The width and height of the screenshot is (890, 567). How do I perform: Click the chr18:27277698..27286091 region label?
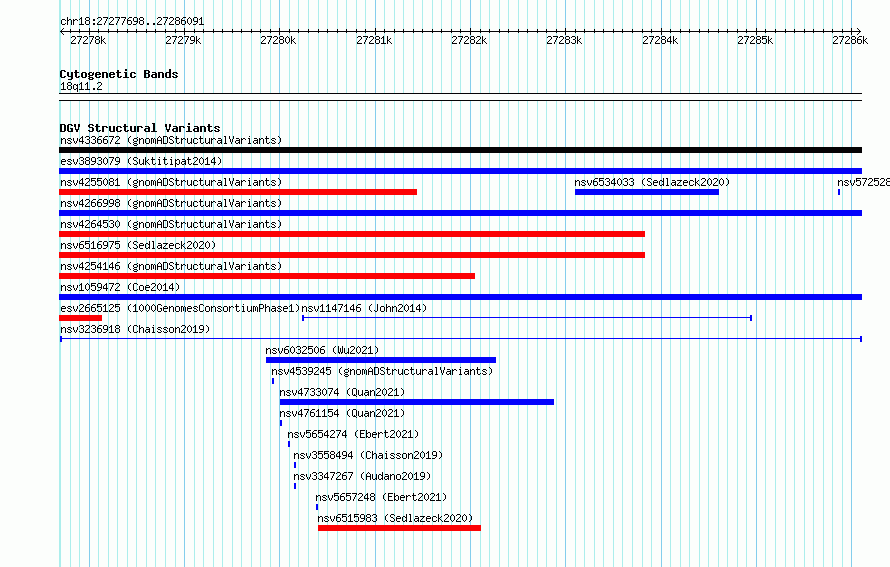coord(132,21)
